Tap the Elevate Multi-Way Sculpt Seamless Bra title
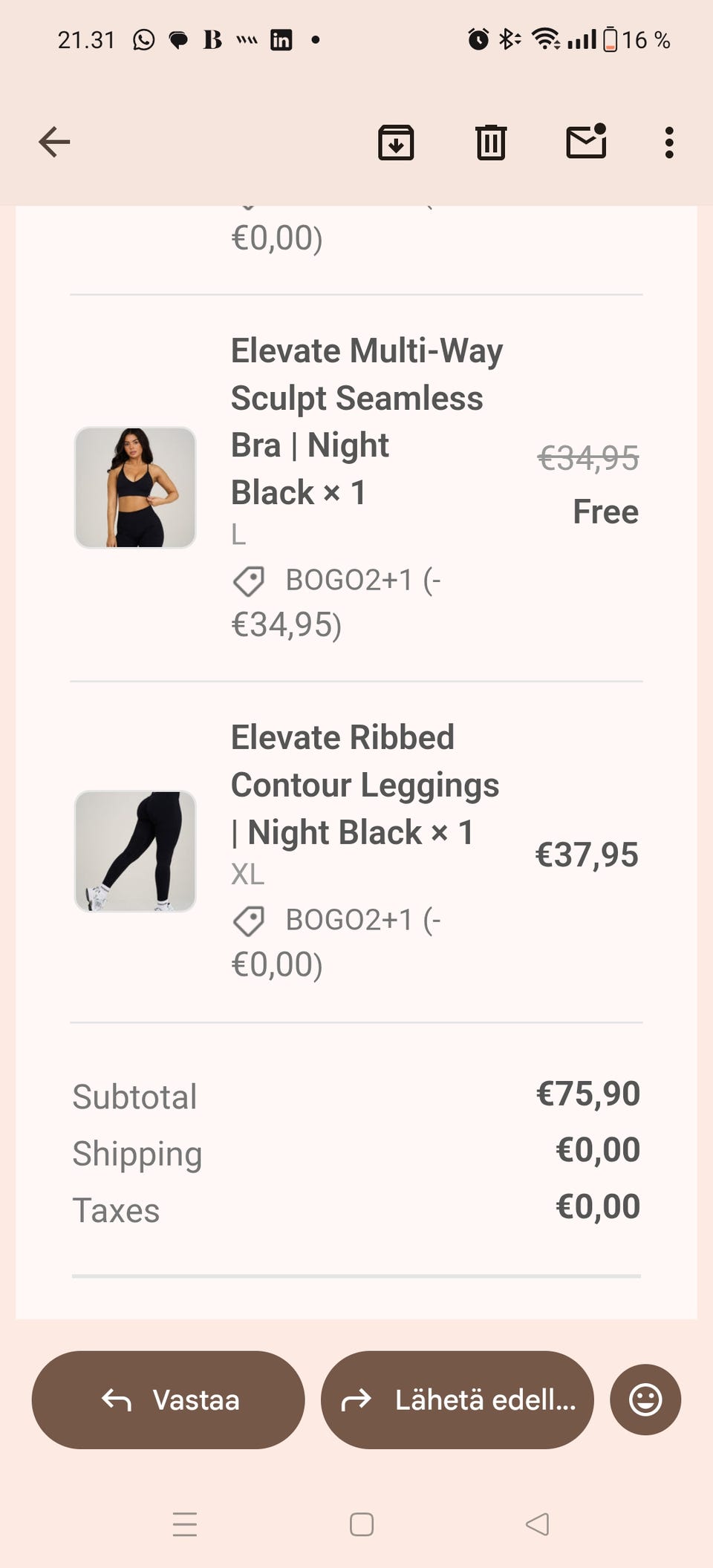The height and width of the screenshot is (1568, 713). [366, 421]
